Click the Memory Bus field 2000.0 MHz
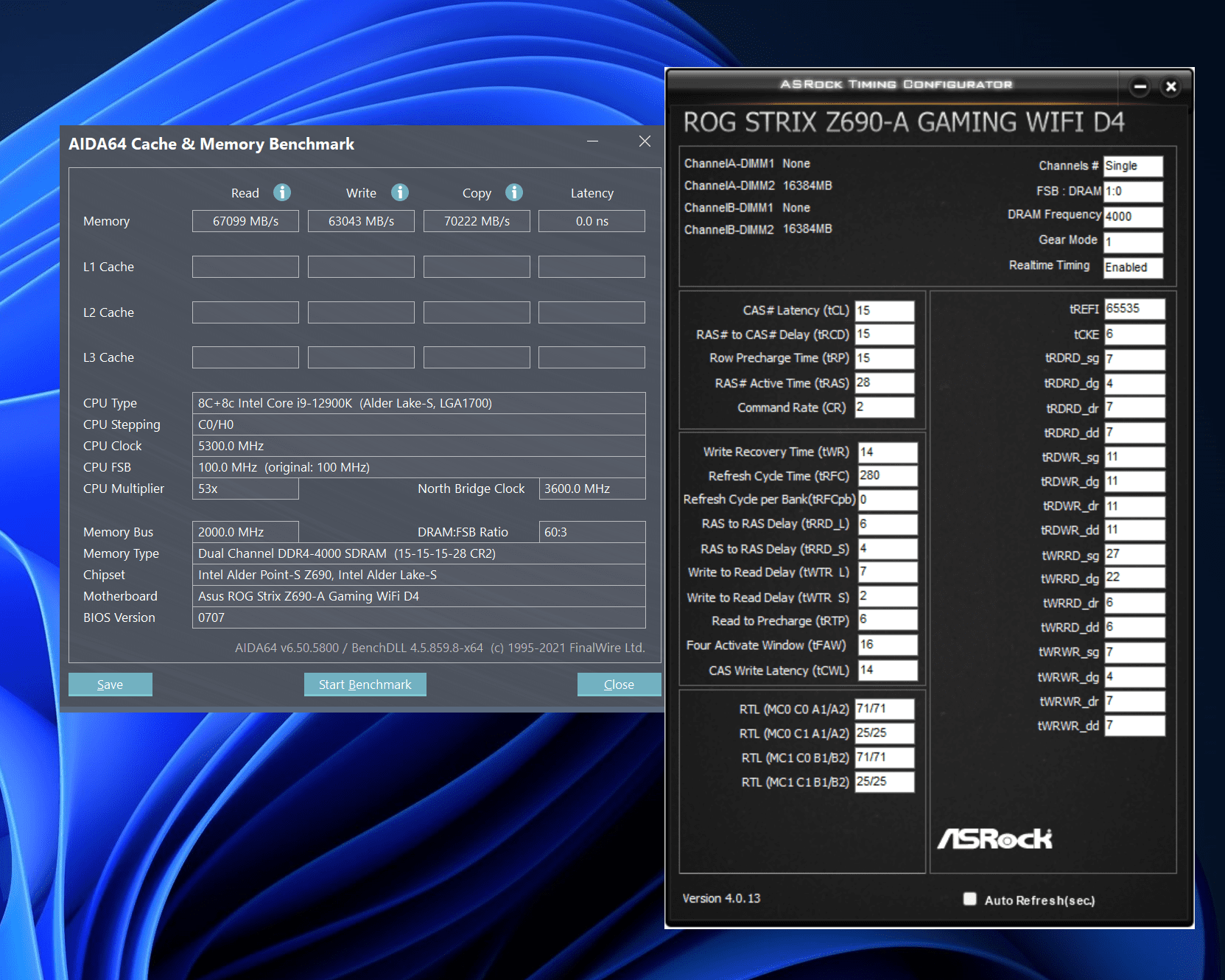 click(245, 532)
